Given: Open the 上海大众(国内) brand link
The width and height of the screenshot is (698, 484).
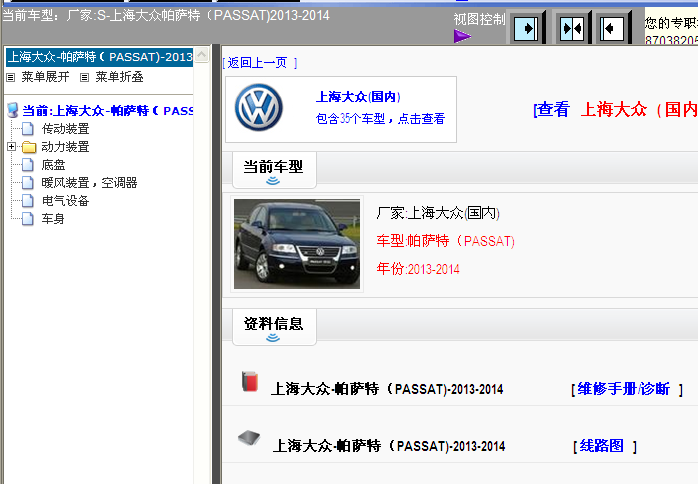Looking at the screenshot, I should click(358, 97).
